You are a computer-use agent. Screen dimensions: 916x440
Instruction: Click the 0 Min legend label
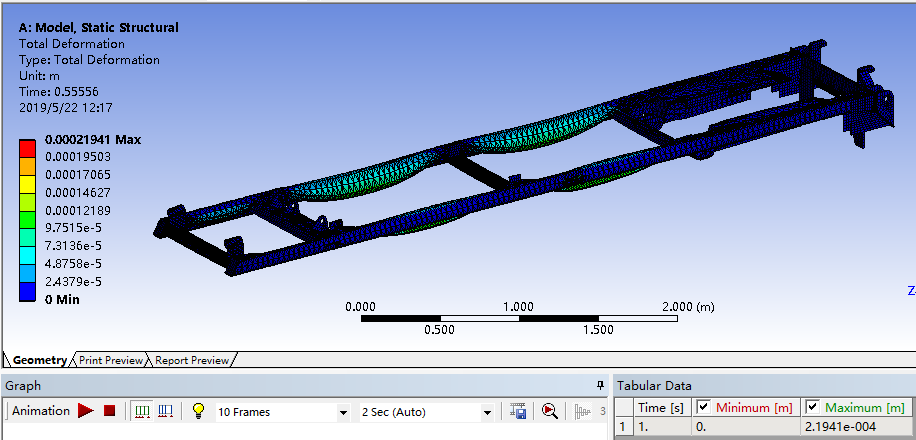(x=63, y=300)
